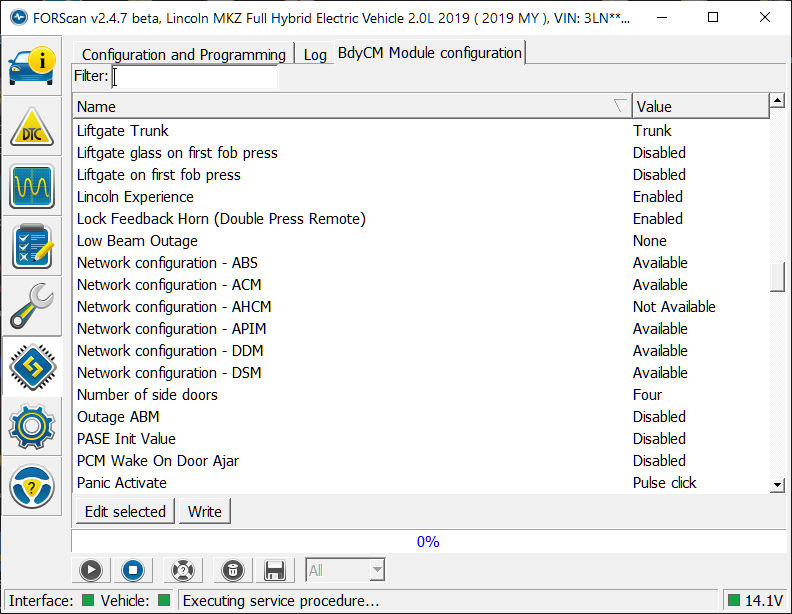The width and height of the screenshot is (792, 614).
Task: Click the trash delete icon
Action: (232, 570)
